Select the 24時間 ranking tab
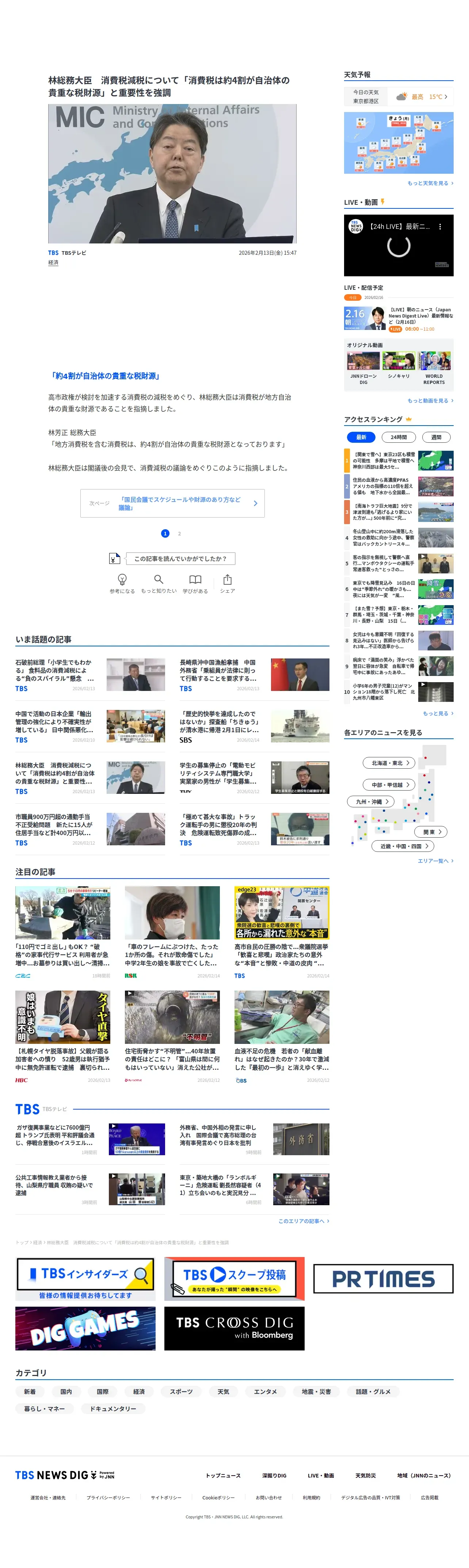The height and width of the screenshot is (1568, 469). click(399, 437)
